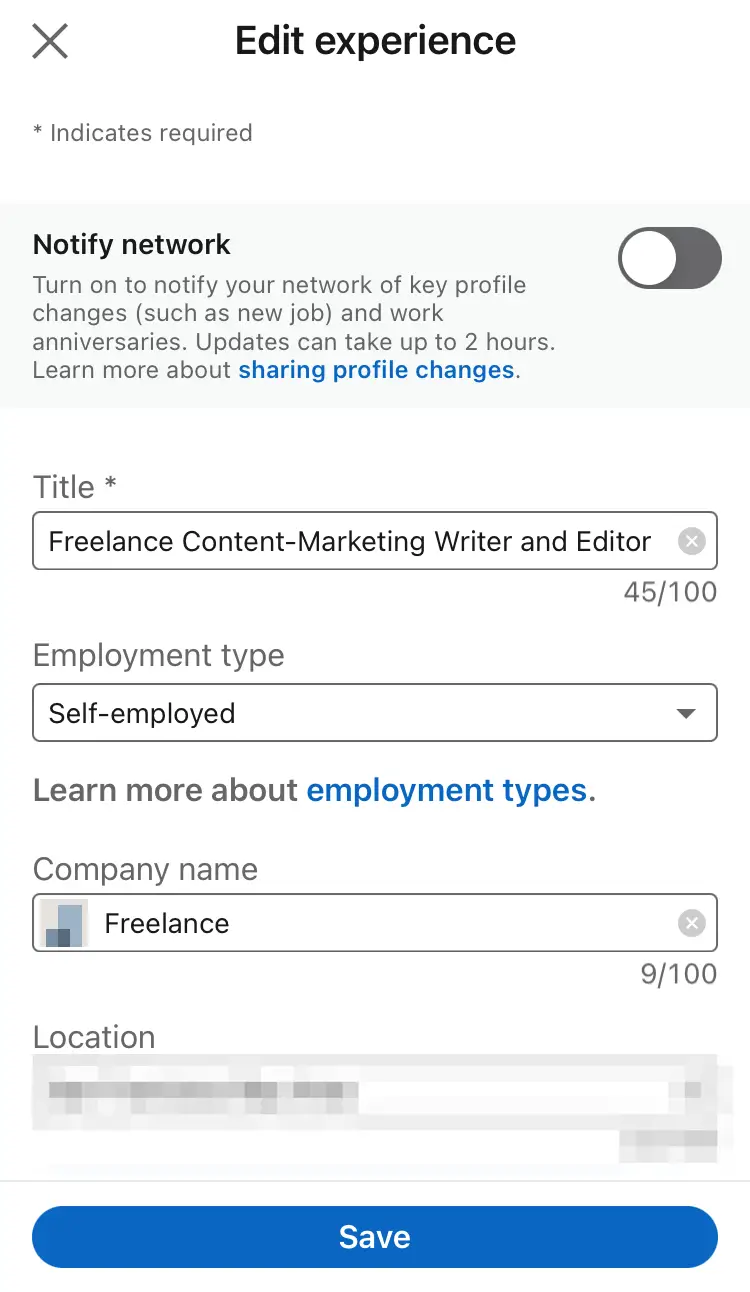The height and width of the screenshot is (1292, 750).
Task: Click the Employment type label
Action: point(158,655)
